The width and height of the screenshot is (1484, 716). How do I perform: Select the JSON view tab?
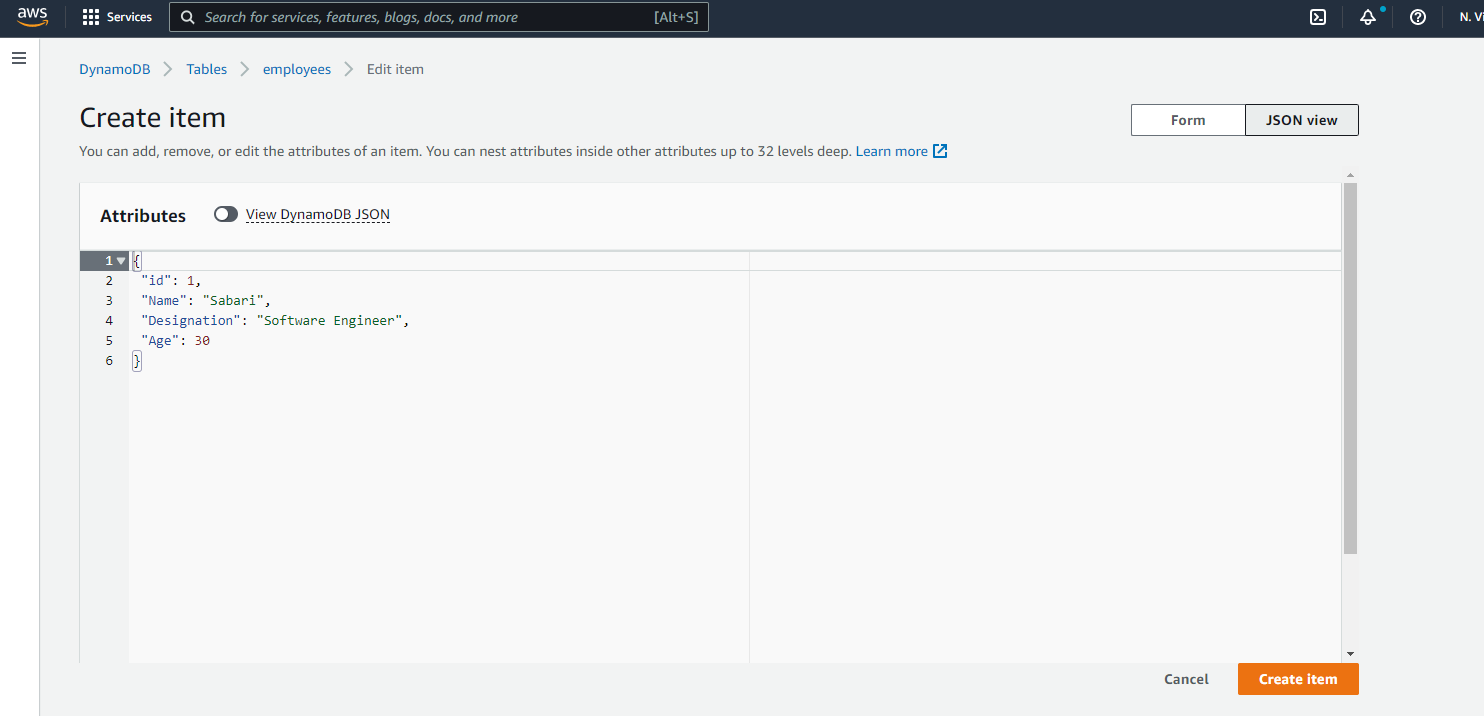(1301, 120)
